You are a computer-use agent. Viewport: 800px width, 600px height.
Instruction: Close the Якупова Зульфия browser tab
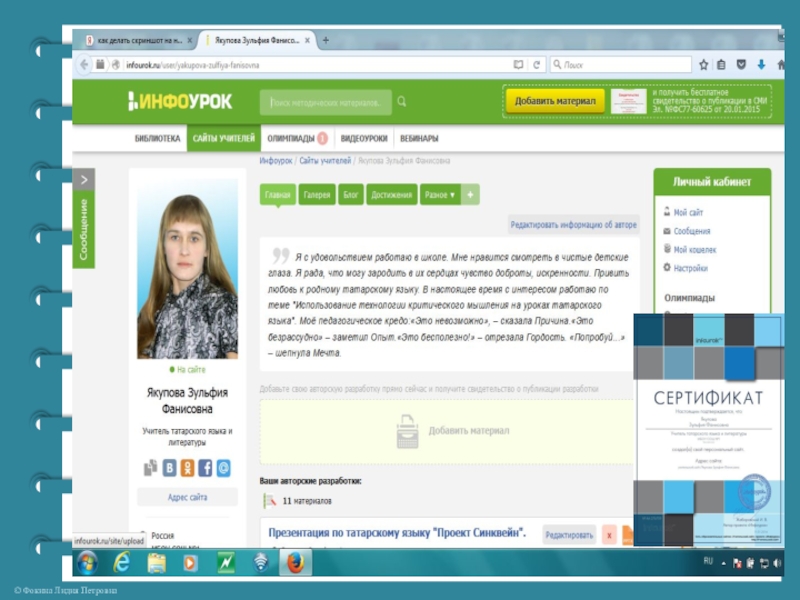click(307, 40)
